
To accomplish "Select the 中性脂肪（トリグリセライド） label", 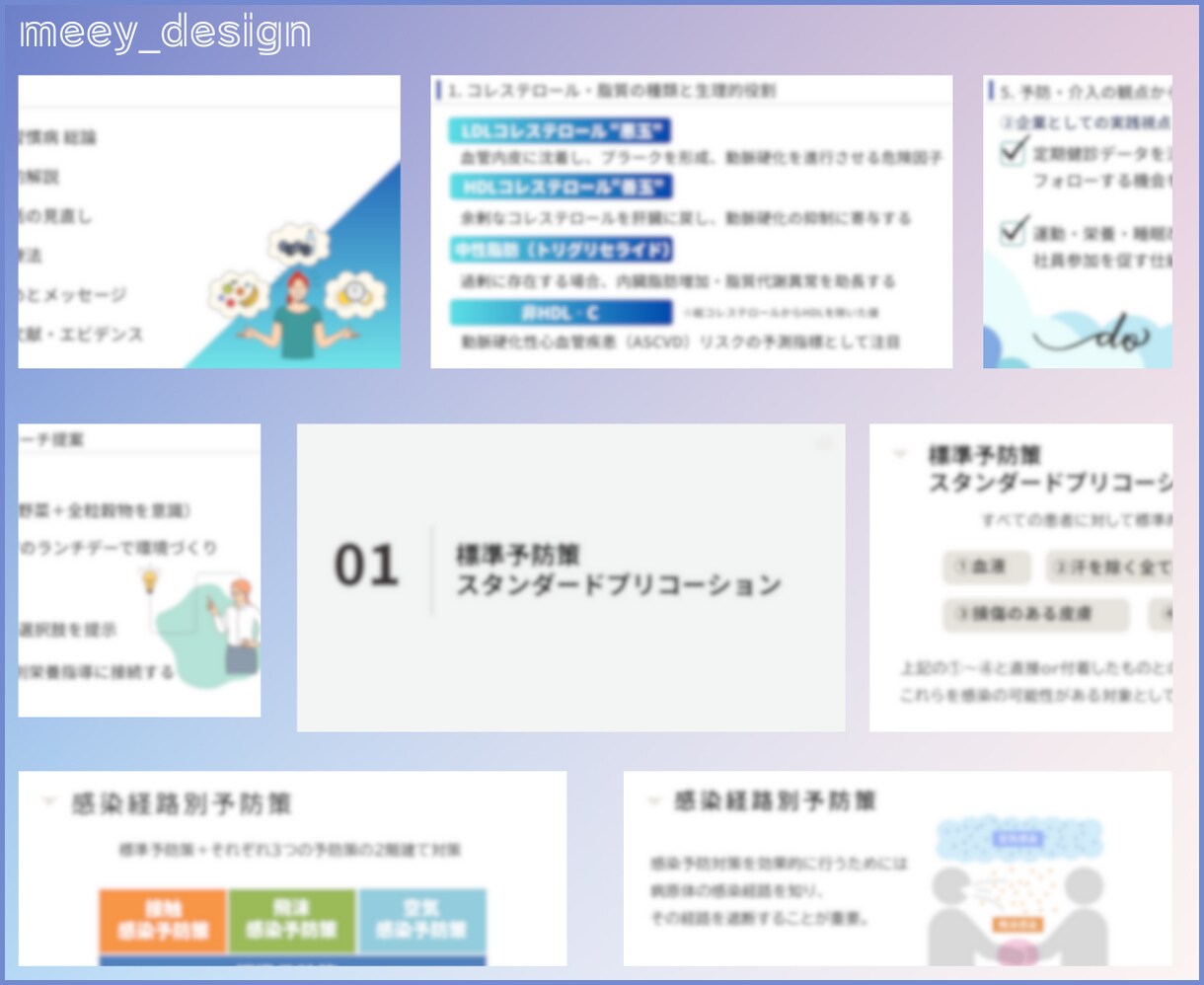I will [561, 249].
